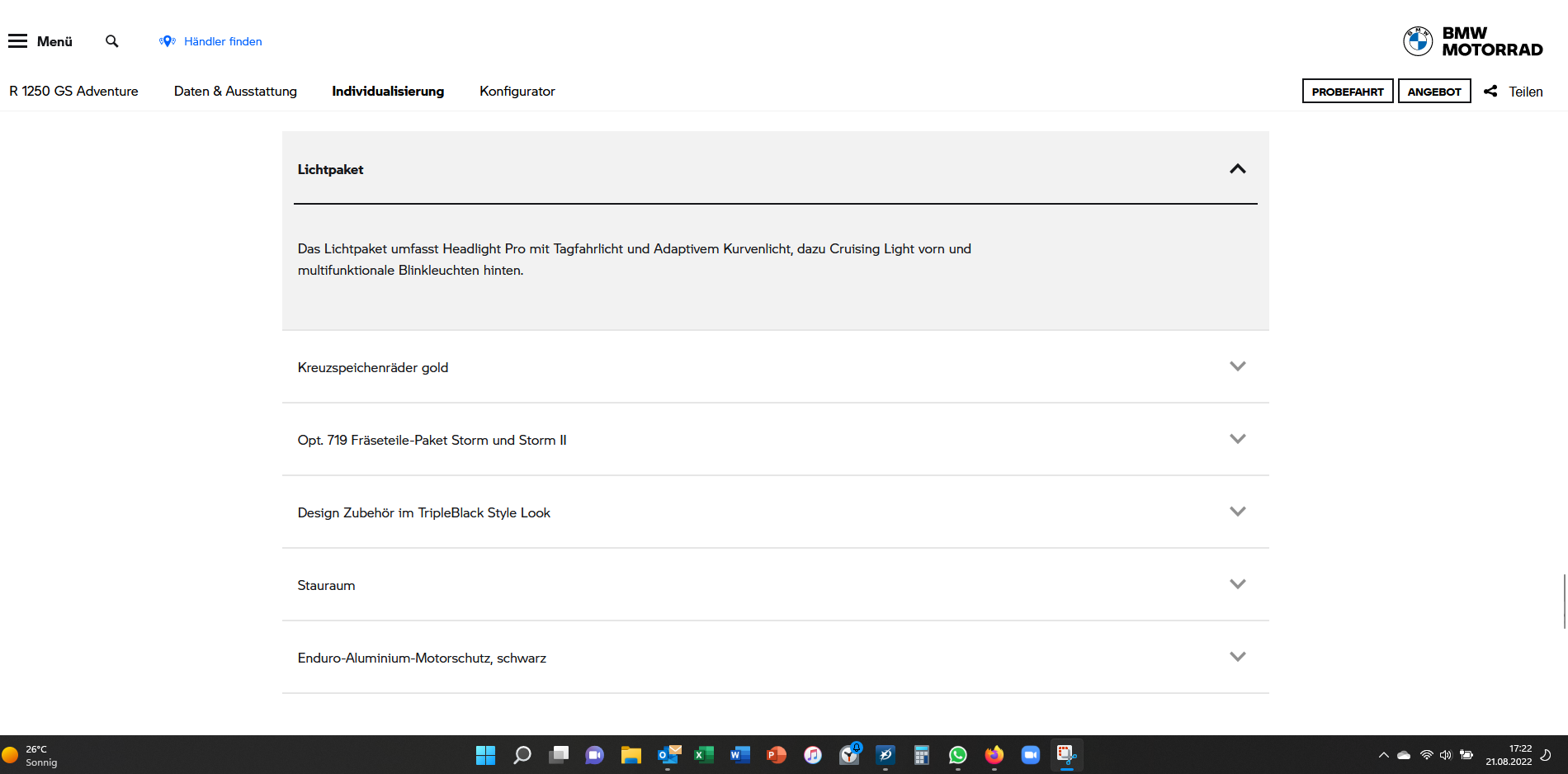
Task: Open Calculator from taskbar
Action: click(922, 755)
